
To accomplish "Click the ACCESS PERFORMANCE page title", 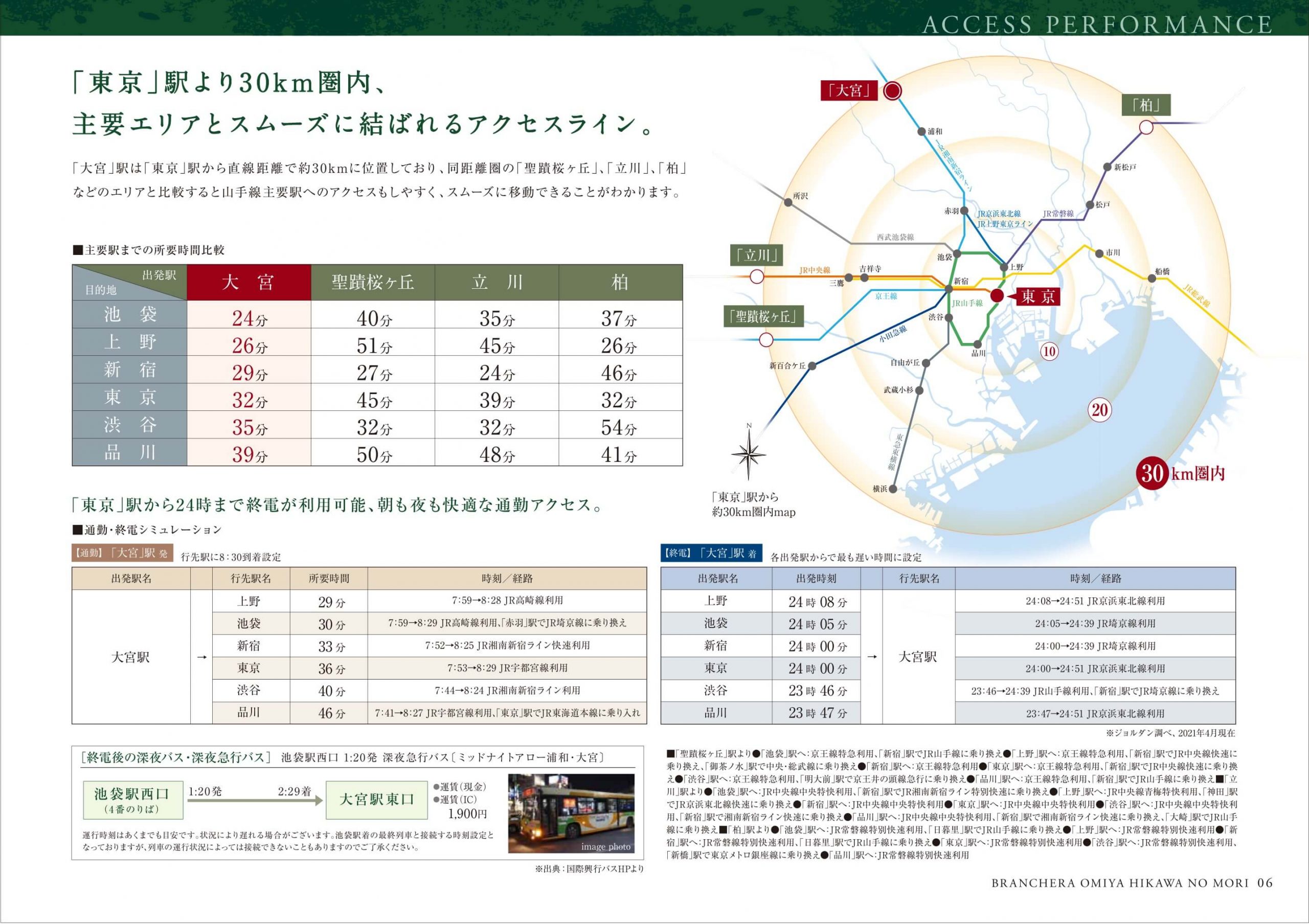I will click(1097, 25).
